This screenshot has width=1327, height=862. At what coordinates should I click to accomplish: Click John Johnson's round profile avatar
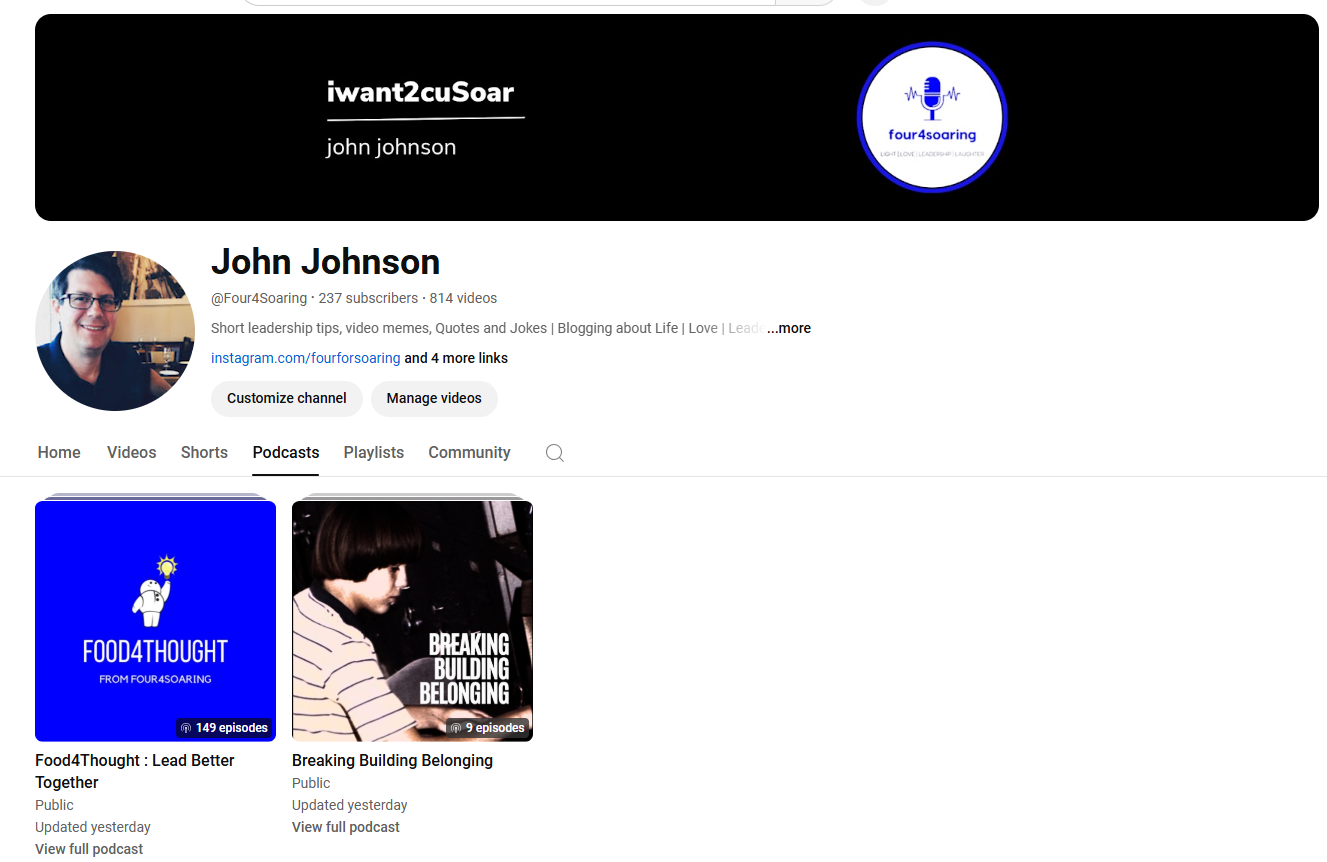[x=115, y=330]
